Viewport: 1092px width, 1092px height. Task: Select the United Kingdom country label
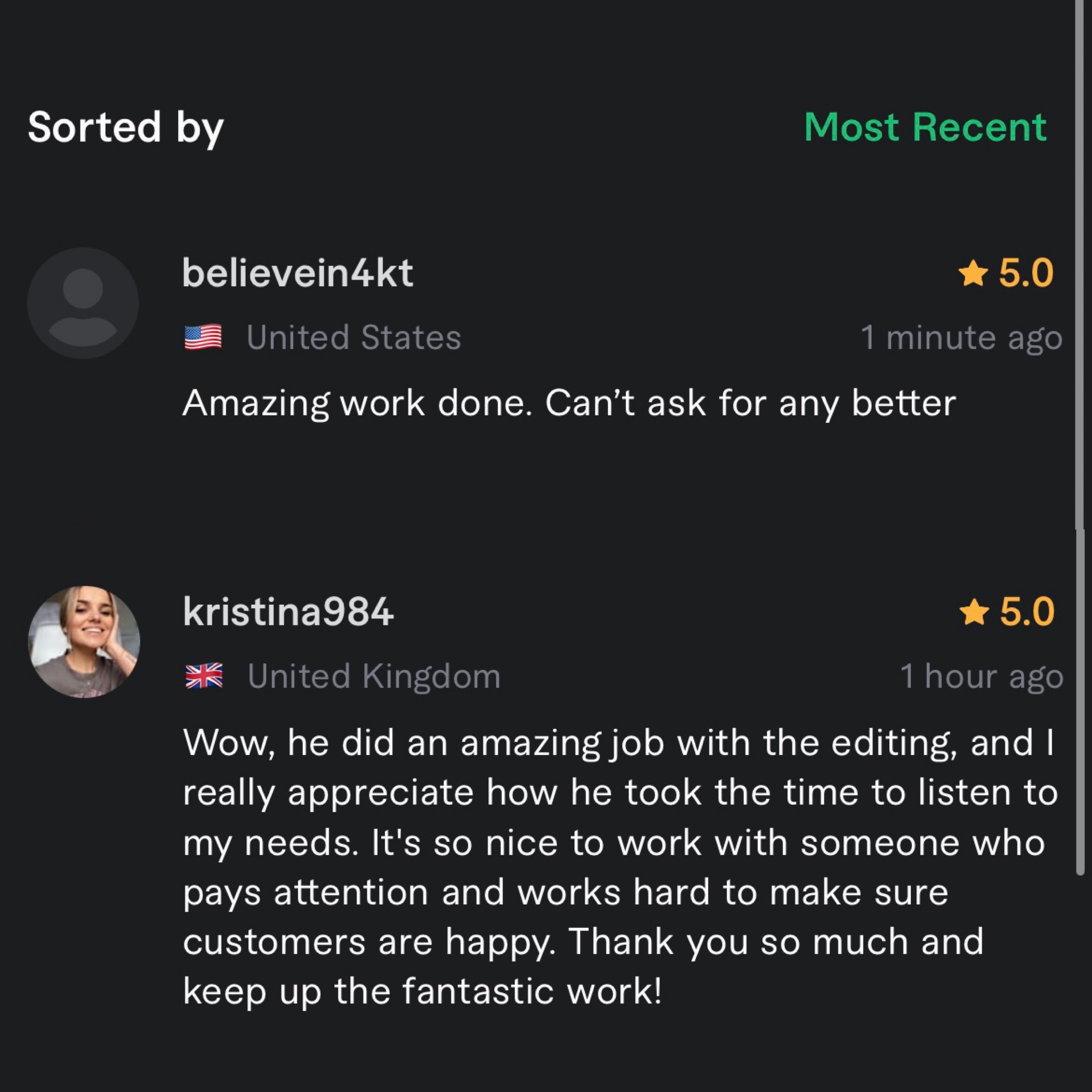tap(374, 676)
